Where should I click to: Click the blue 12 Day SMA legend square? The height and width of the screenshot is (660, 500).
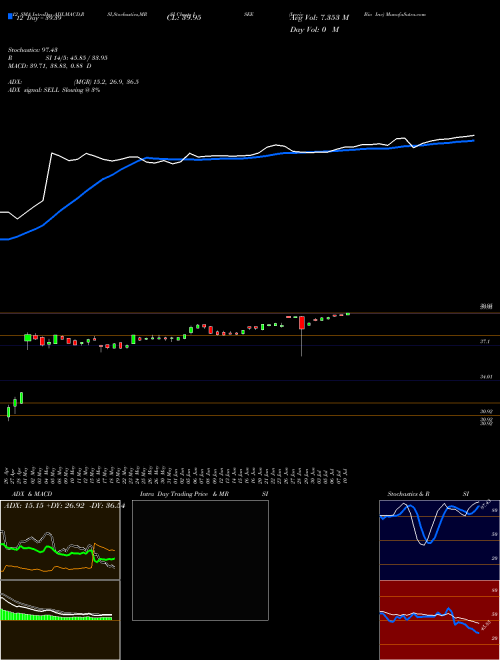coord(10,17)
